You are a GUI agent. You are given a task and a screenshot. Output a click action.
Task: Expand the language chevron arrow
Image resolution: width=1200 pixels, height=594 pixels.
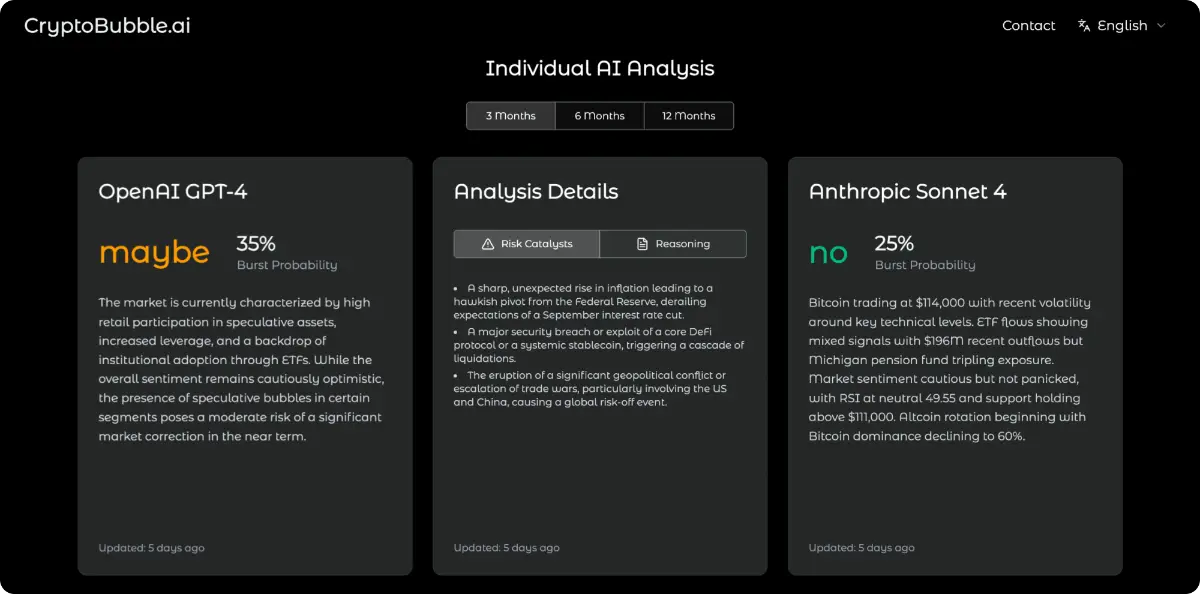1161,26
